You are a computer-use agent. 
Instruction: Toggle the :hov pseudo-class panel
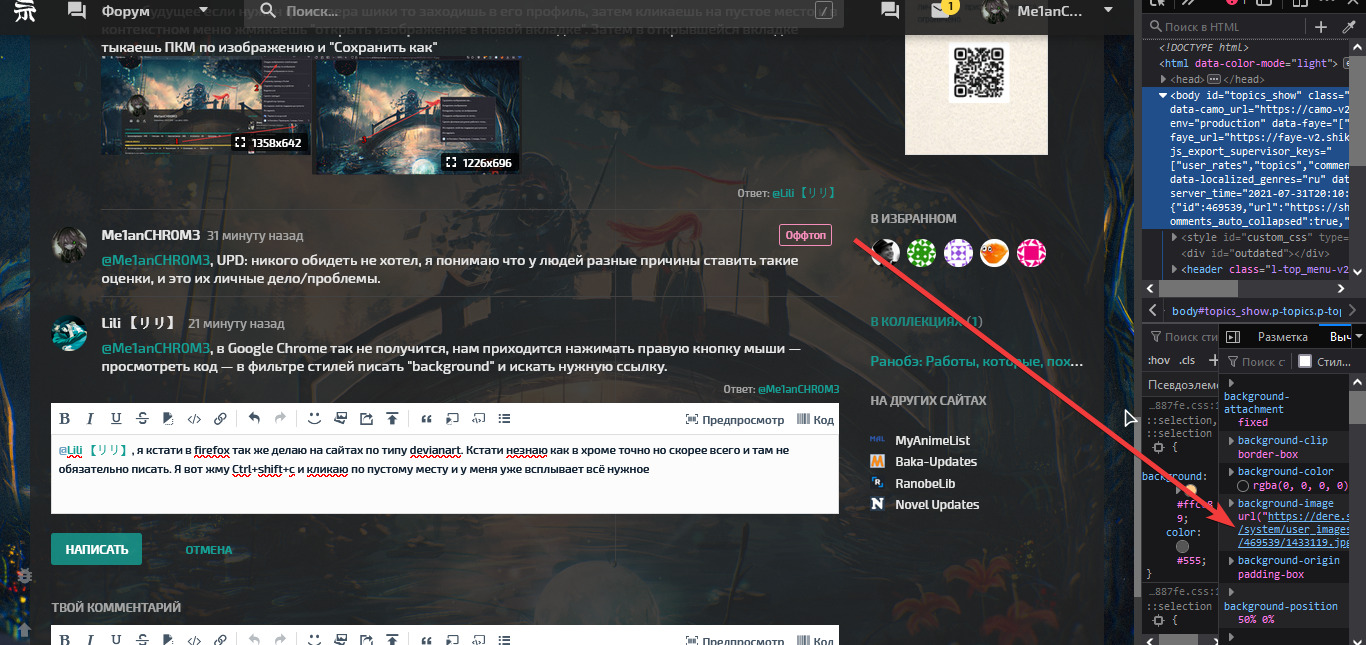click(x=1159, y=361)
